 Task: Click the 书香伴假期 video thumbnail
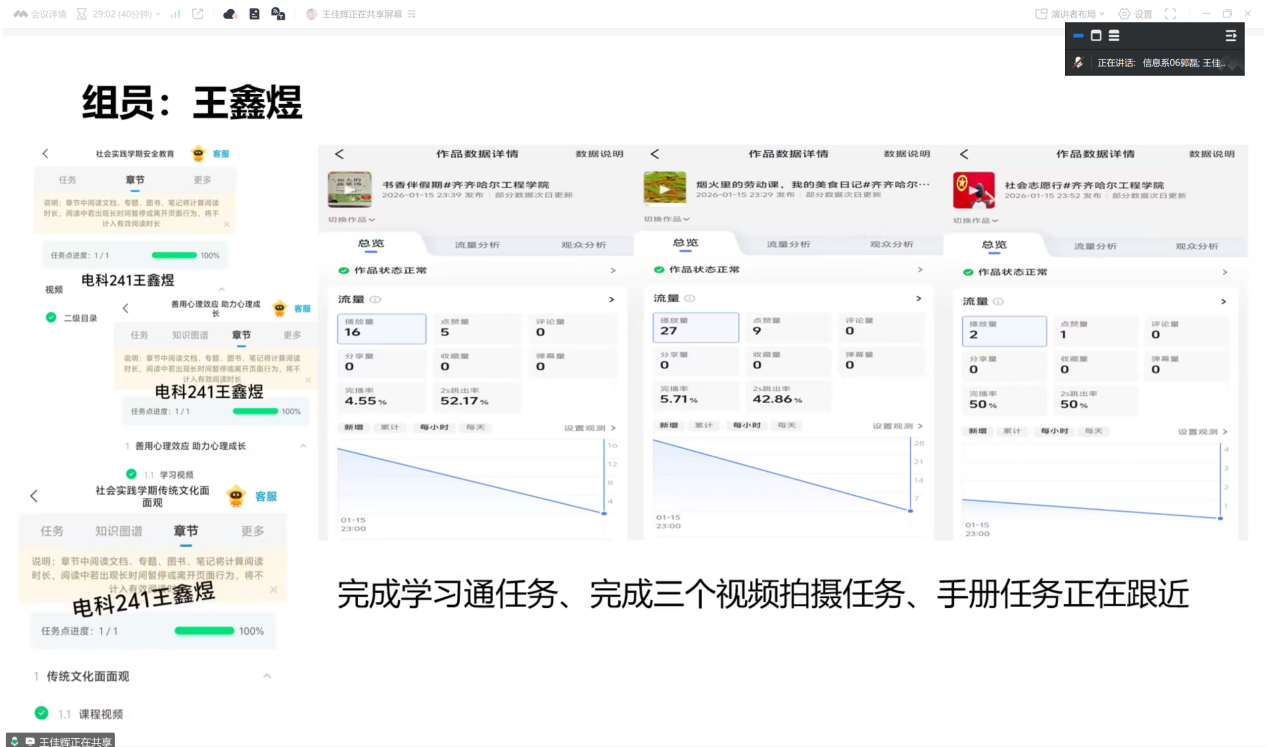click(x=349, y=189)
